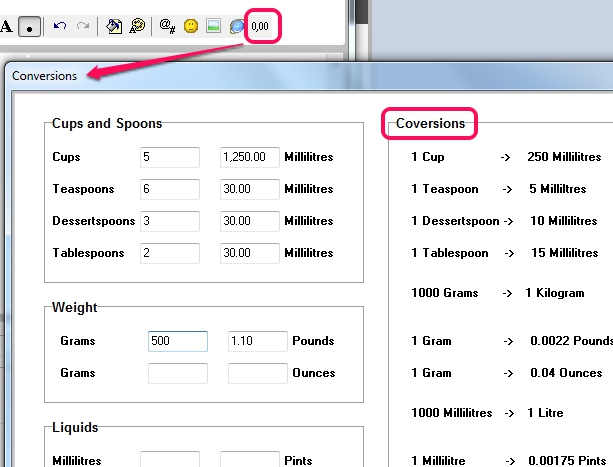Open the paint bucket fill tool
The height and width of the screenshot is (467, 613).
pos(114,26)
